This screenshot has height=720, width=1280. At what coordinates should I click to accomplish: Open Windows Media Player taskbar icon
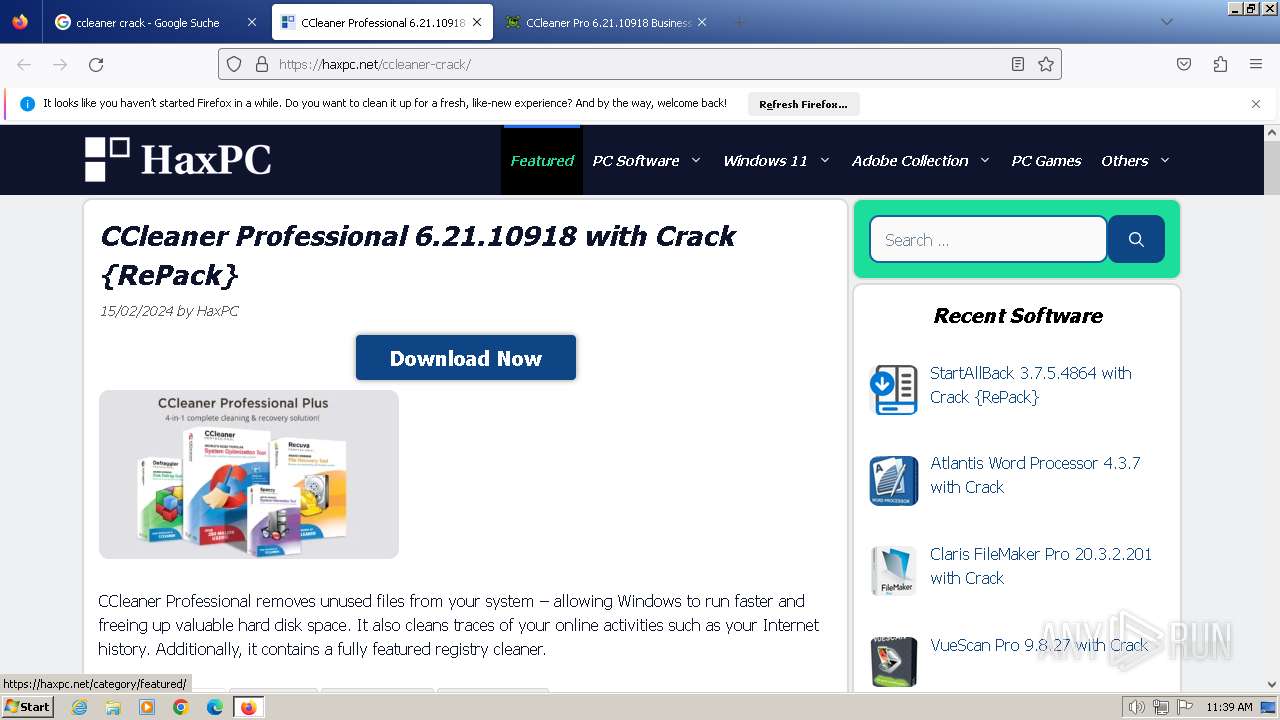tap(147, 707)
